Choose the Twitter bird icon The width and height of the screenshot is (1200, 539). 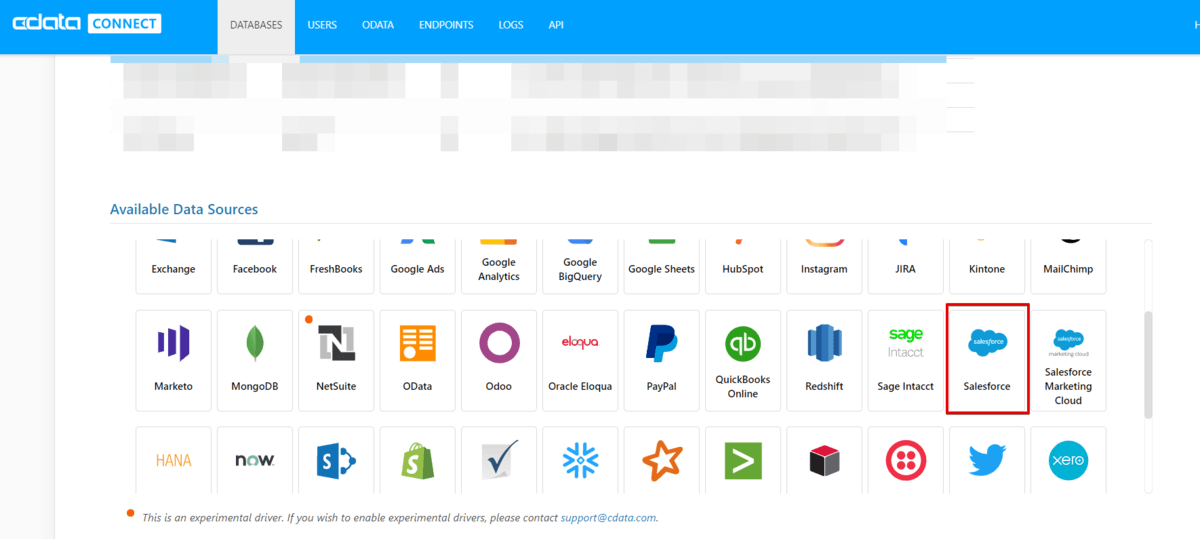point(987,460)
